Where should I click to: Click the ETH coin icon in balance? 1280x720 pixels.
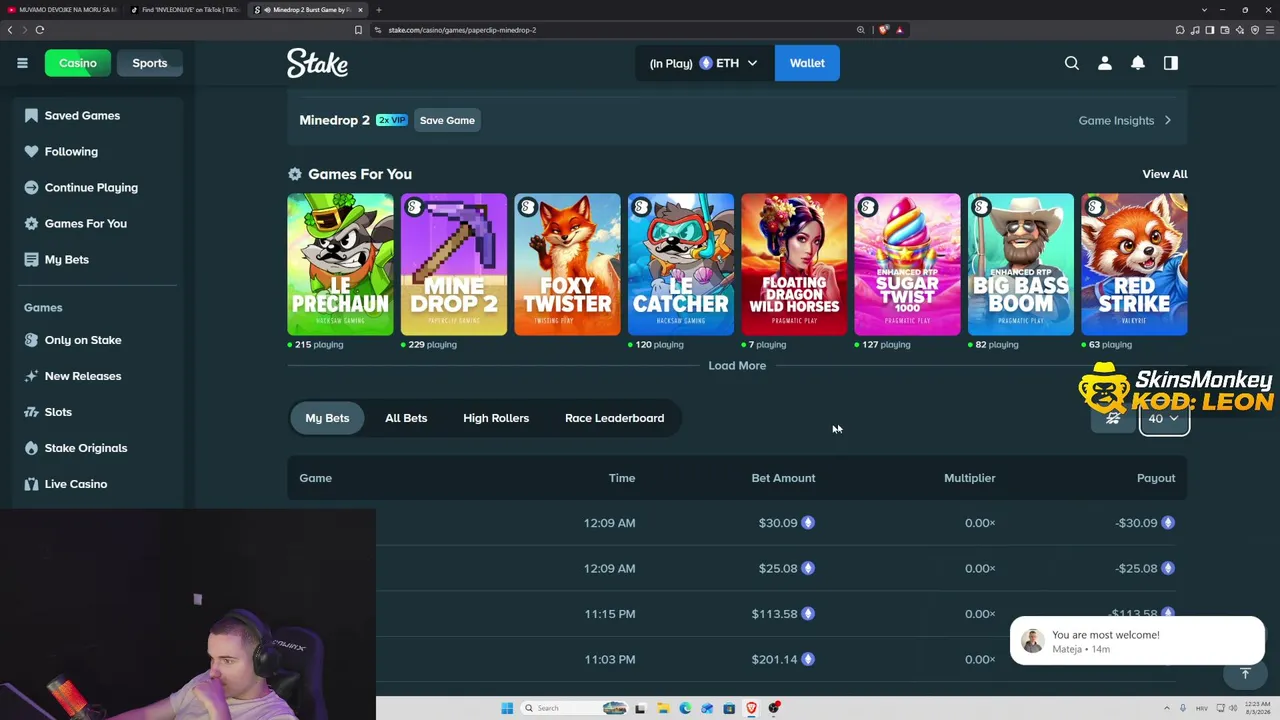tap(706, 63)
